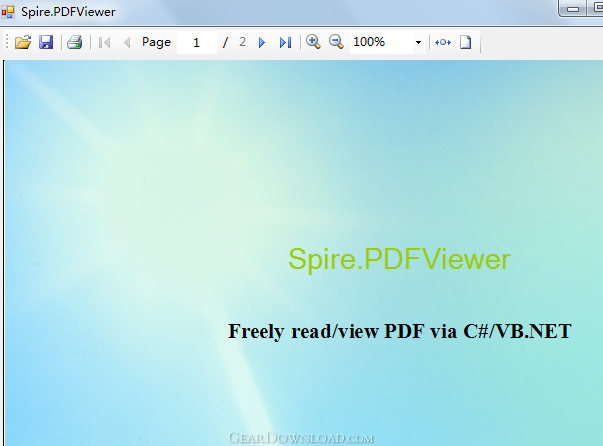The height and width of the screenshot is (446, 603).
Task: Zoom in with the magnifier plus icon
Action: (x=313, y=42)
